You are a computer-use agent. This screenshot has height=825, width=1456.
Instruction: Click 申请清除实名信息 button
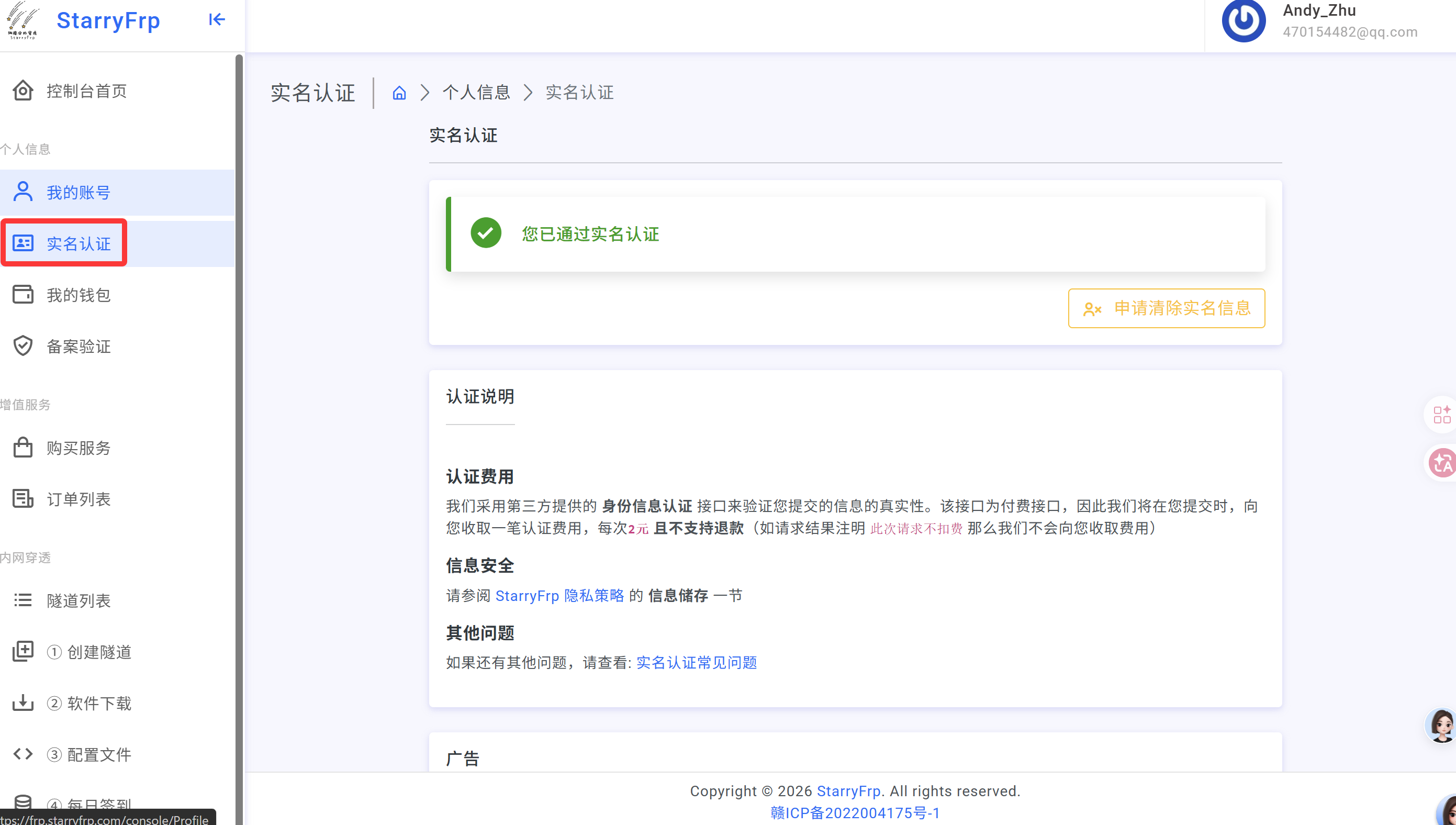[x=1166, y=308]
